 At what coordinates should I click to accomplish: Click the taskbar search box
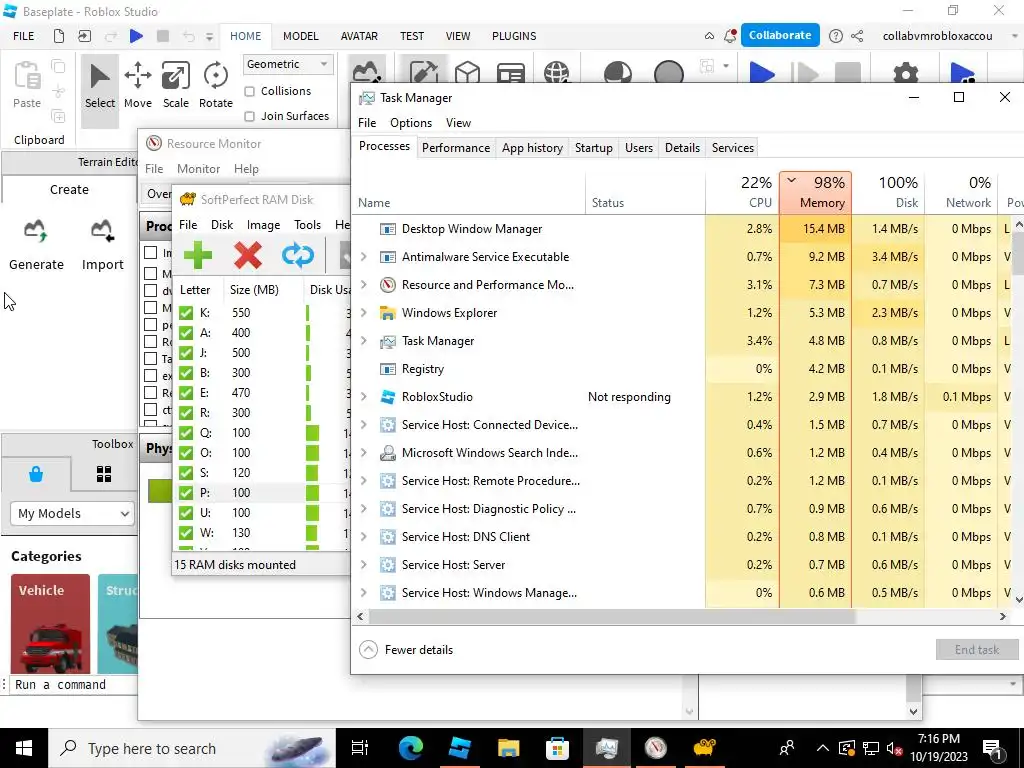pos(192,748)
